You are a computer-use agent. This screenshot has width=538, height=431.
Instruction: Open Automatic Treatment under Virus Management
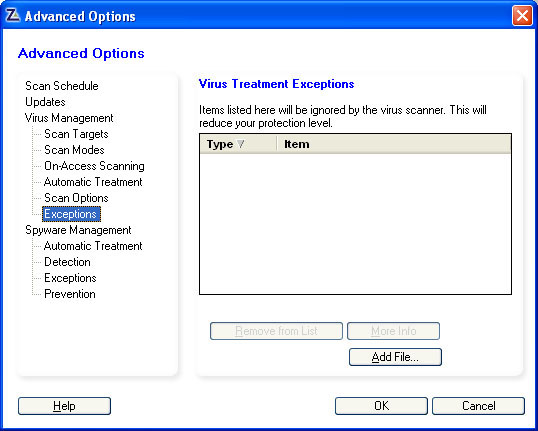click(93, 182)
